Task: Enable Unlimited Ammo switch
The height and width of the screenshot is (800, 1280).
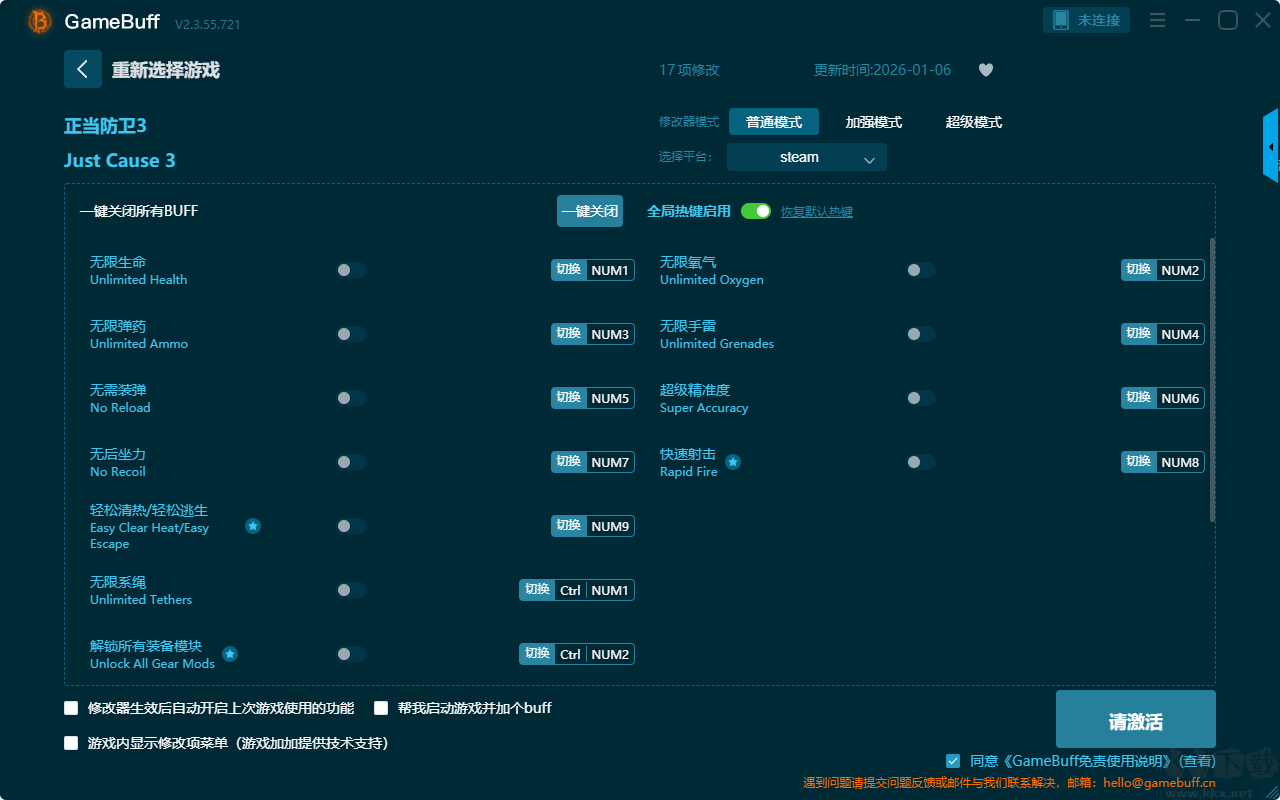Action: click(351, 334)
